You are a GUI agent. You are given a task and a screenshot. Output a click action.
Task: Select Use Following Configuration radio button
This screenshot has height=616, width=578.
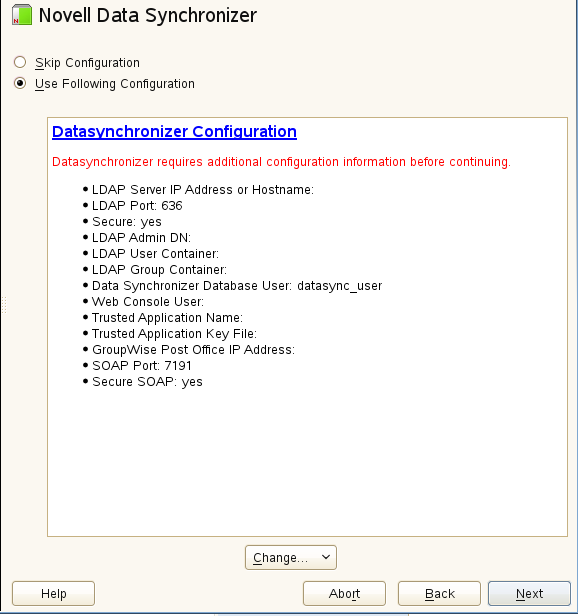tap(20, 83)
